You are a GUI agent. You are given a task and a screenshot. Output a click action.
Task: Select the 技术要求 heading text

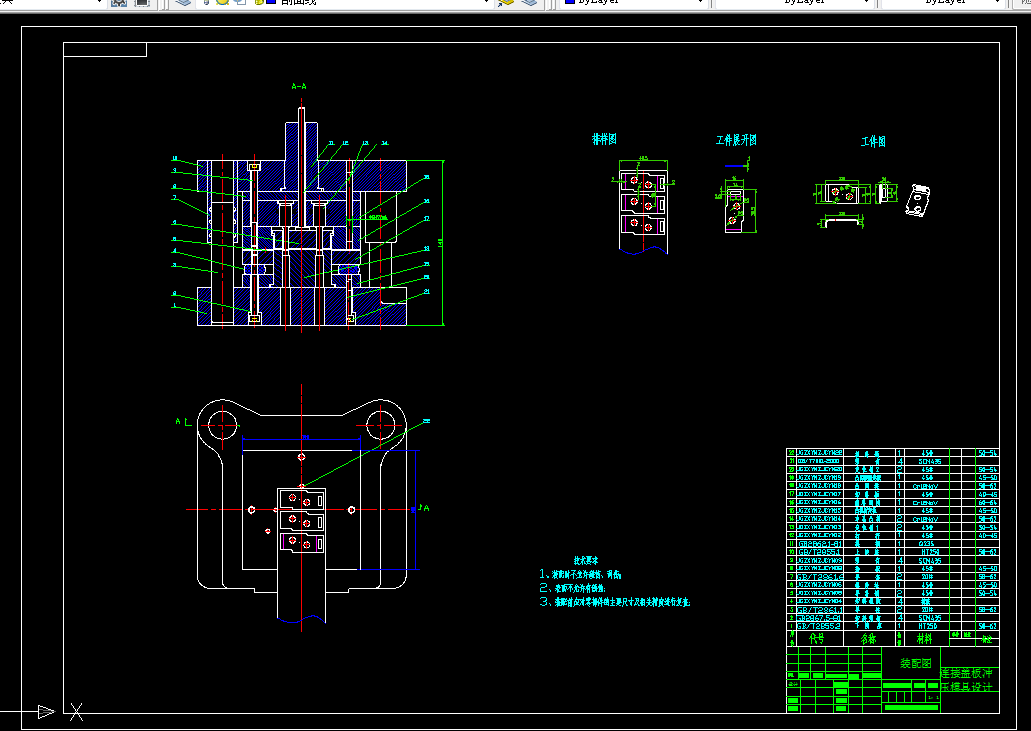(586, 561)
